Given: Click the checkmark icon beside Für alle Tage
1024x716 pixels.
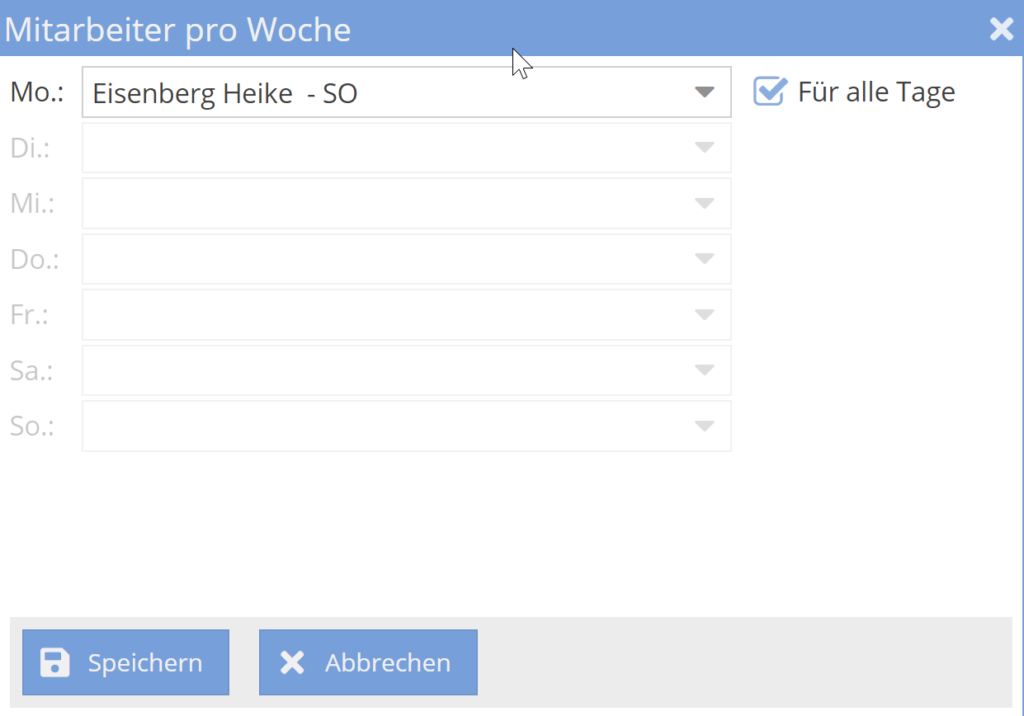Looking at the screenshot, I should [769, 91].
